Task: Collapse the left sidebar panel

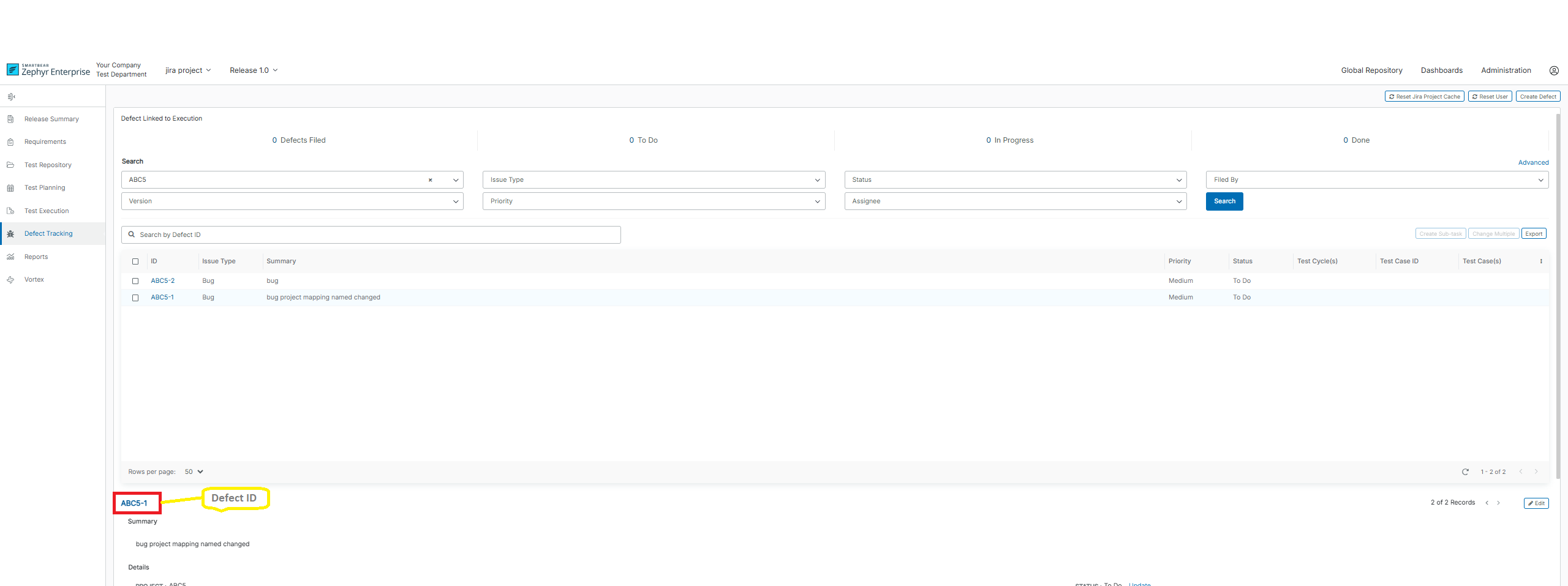Action: (11, 97)
